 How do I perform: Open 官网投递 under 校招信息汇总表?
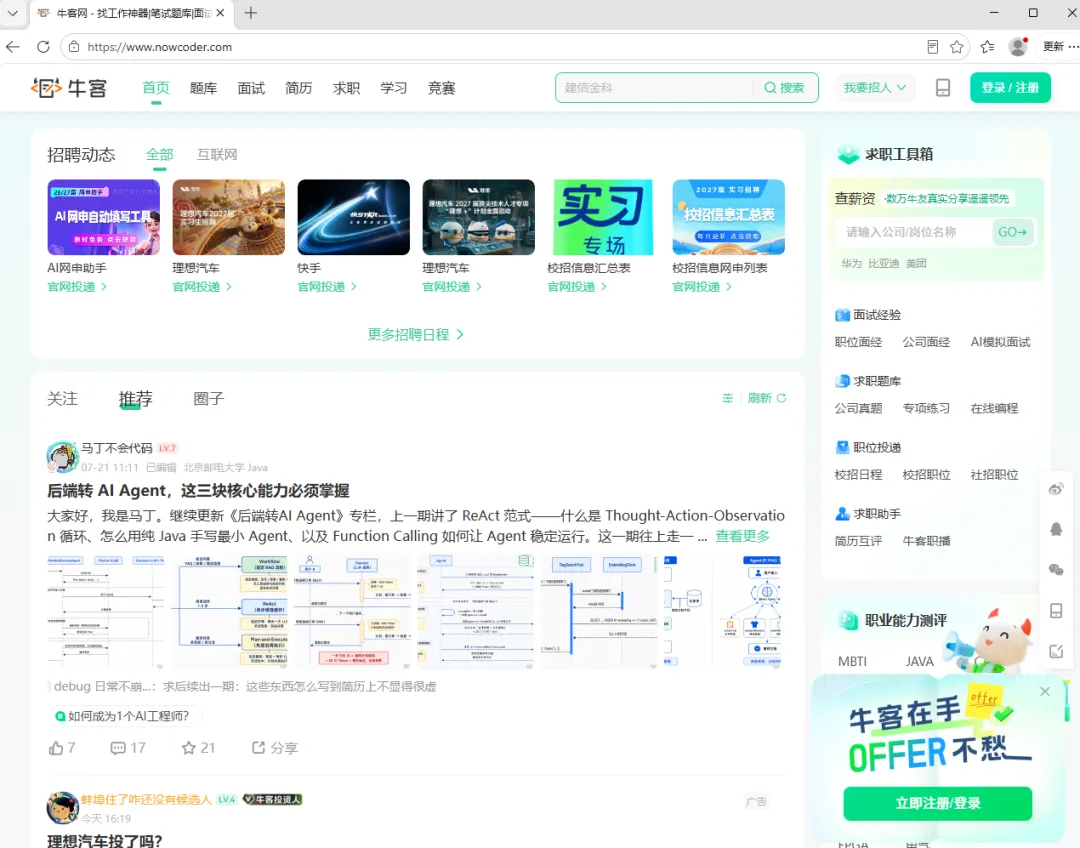point(577,287)
